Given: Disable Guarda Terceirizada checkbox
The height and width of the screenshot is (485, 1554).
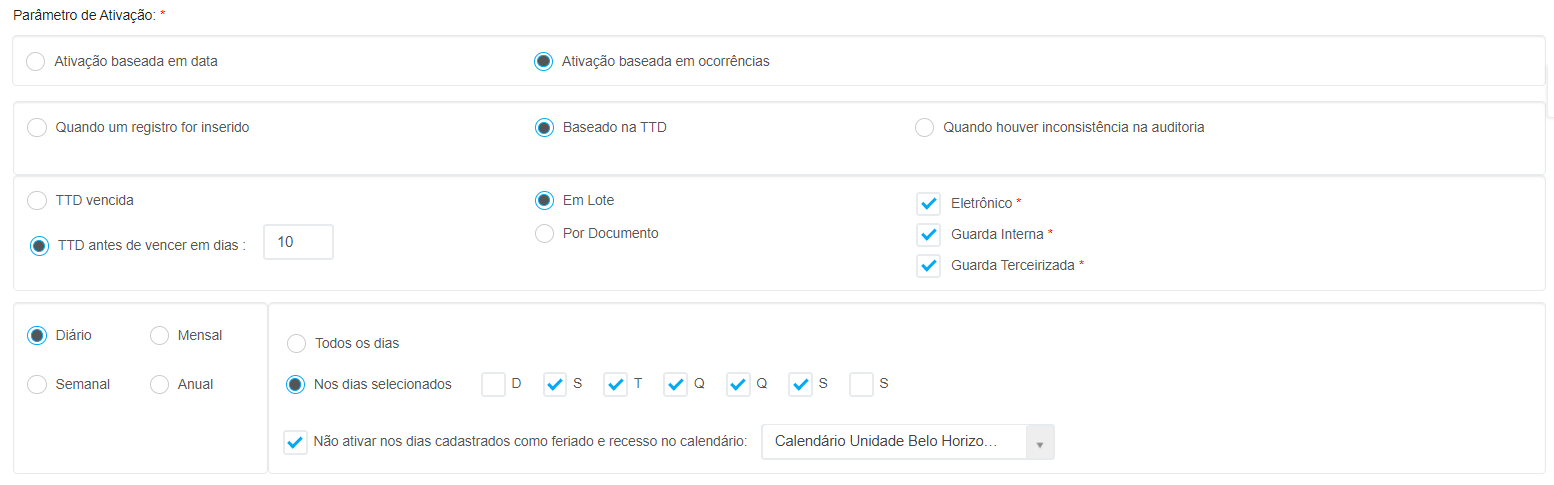Looking at the screenshot, I should pos(928,265).
